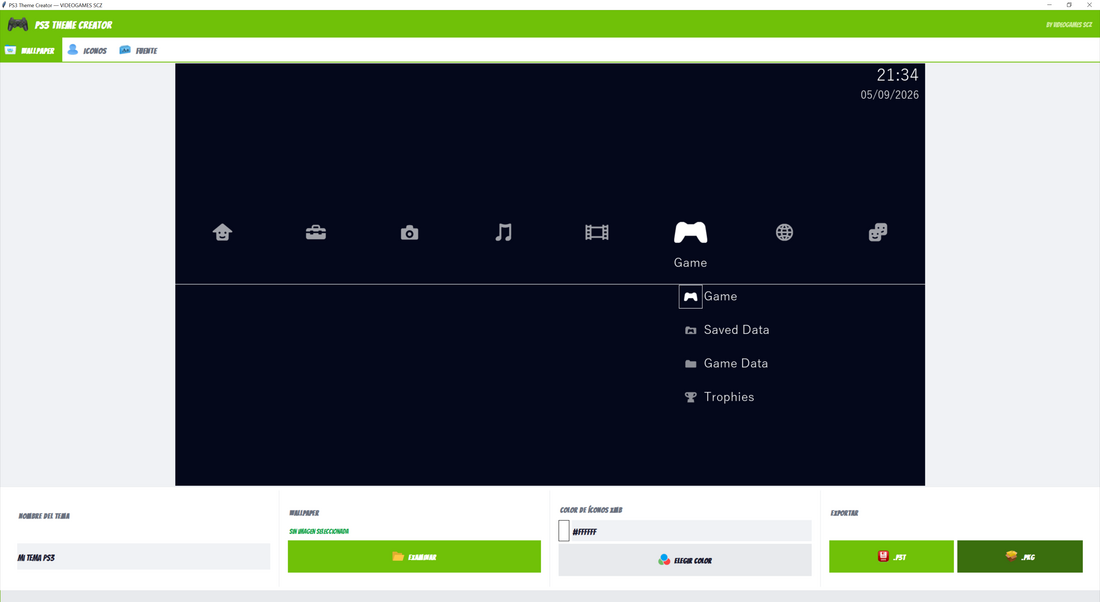
Task: Switch to the Wallpaper tab
Action: pyautogui.click(x=31, y=51)
